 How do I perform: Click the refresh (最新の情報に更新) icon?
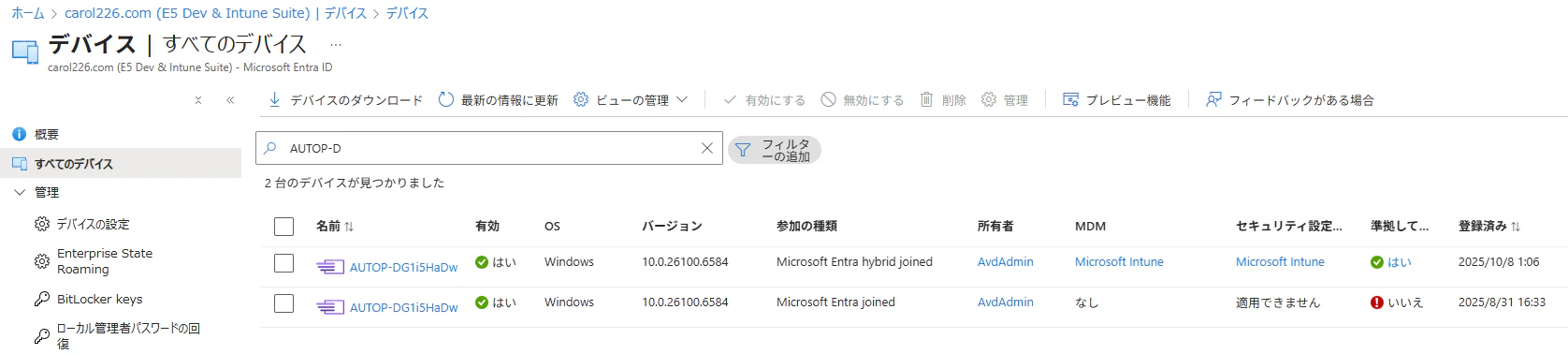point(446,99)
